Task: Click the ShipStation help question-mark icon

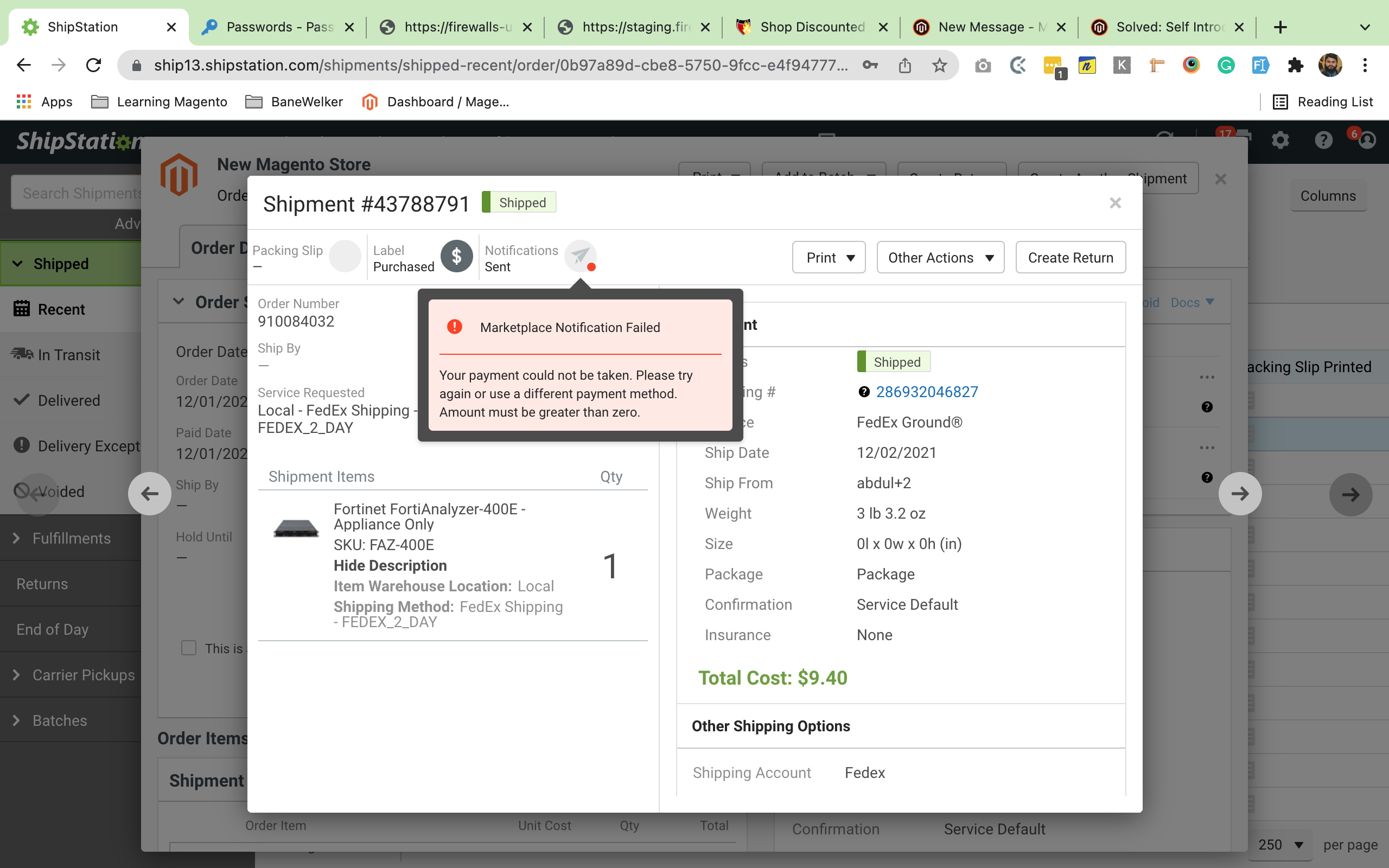Action: click(x=1323, y=139)
